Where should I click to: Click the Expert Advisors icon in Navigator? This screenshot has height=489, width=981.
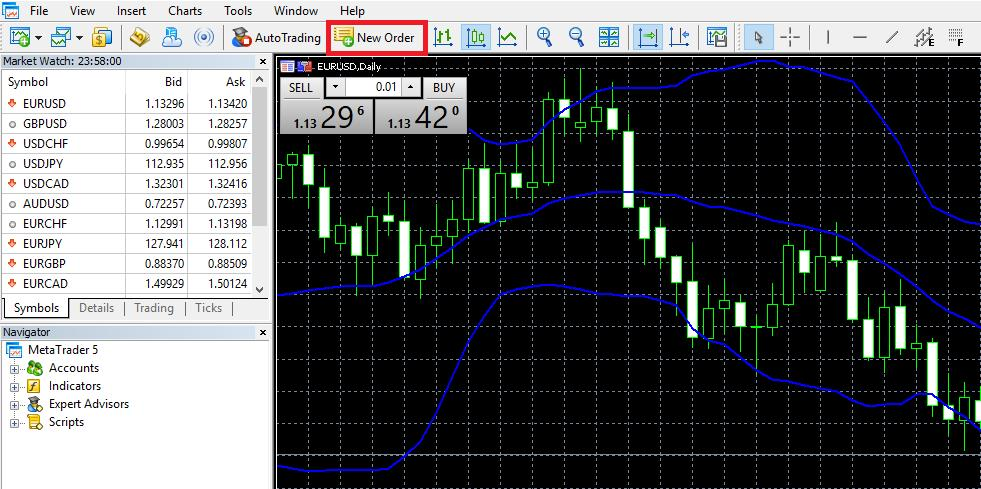pyautogui.click(x=35, y=404)
